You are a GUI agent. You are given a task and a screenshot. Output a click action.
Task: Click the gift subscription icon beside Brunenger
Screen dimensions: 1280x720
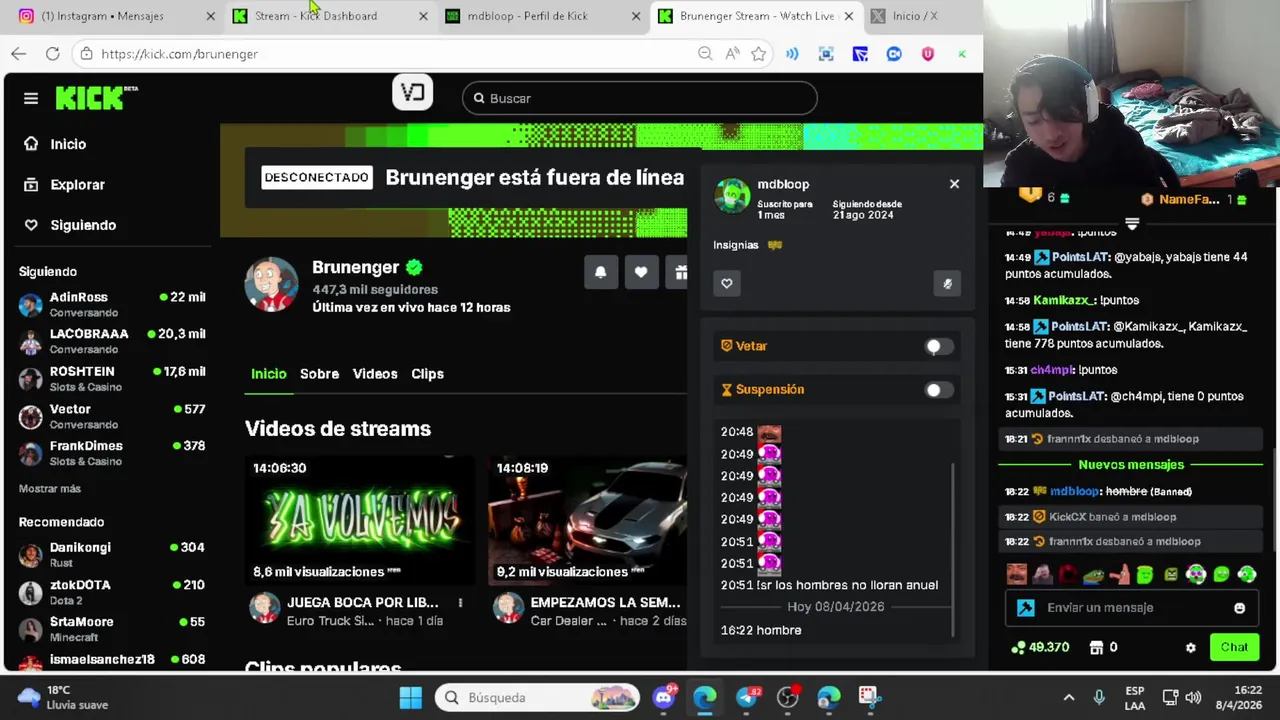679,272
